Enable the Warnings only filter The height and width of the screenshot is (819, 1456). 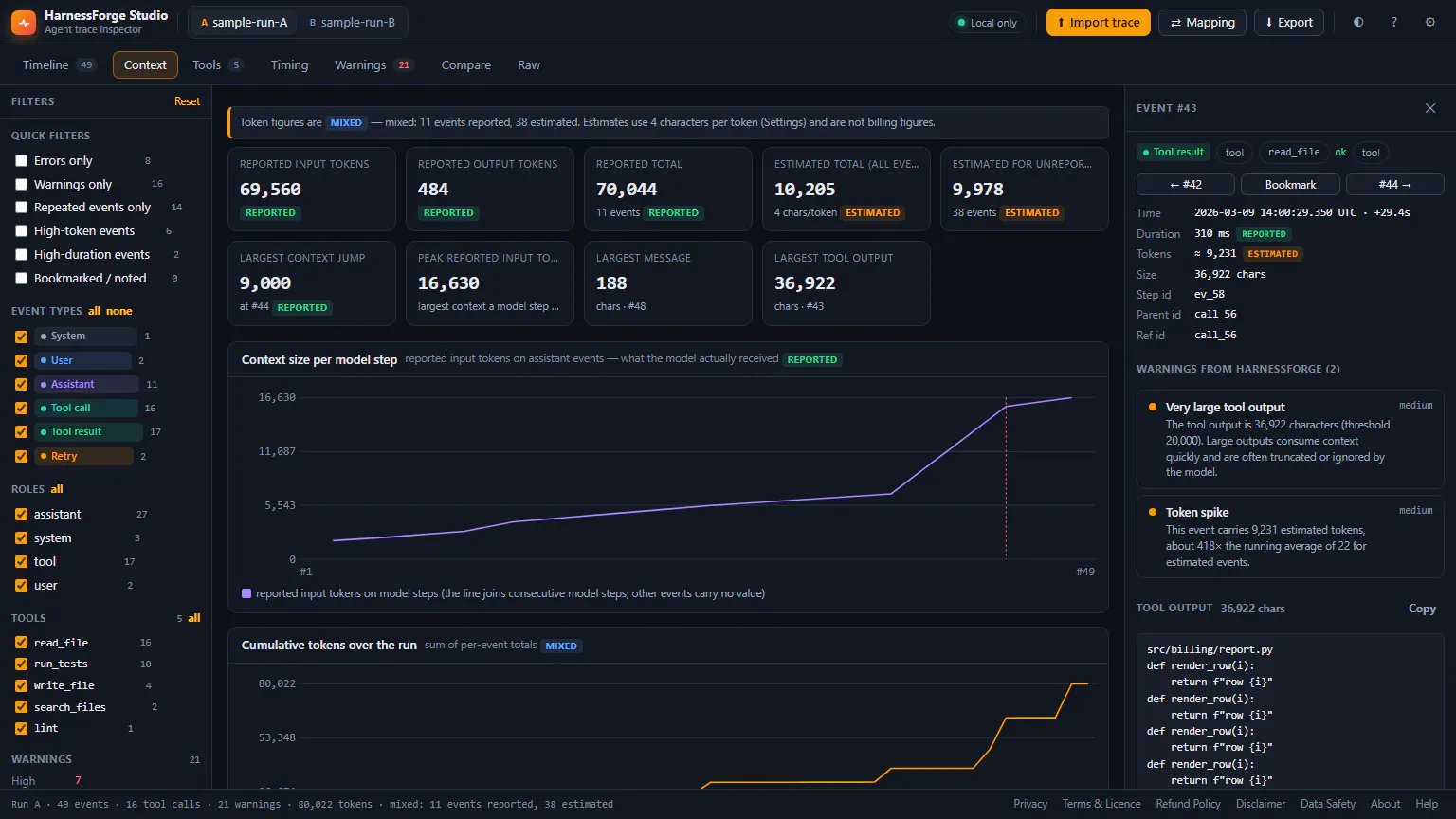click(21, 185)
